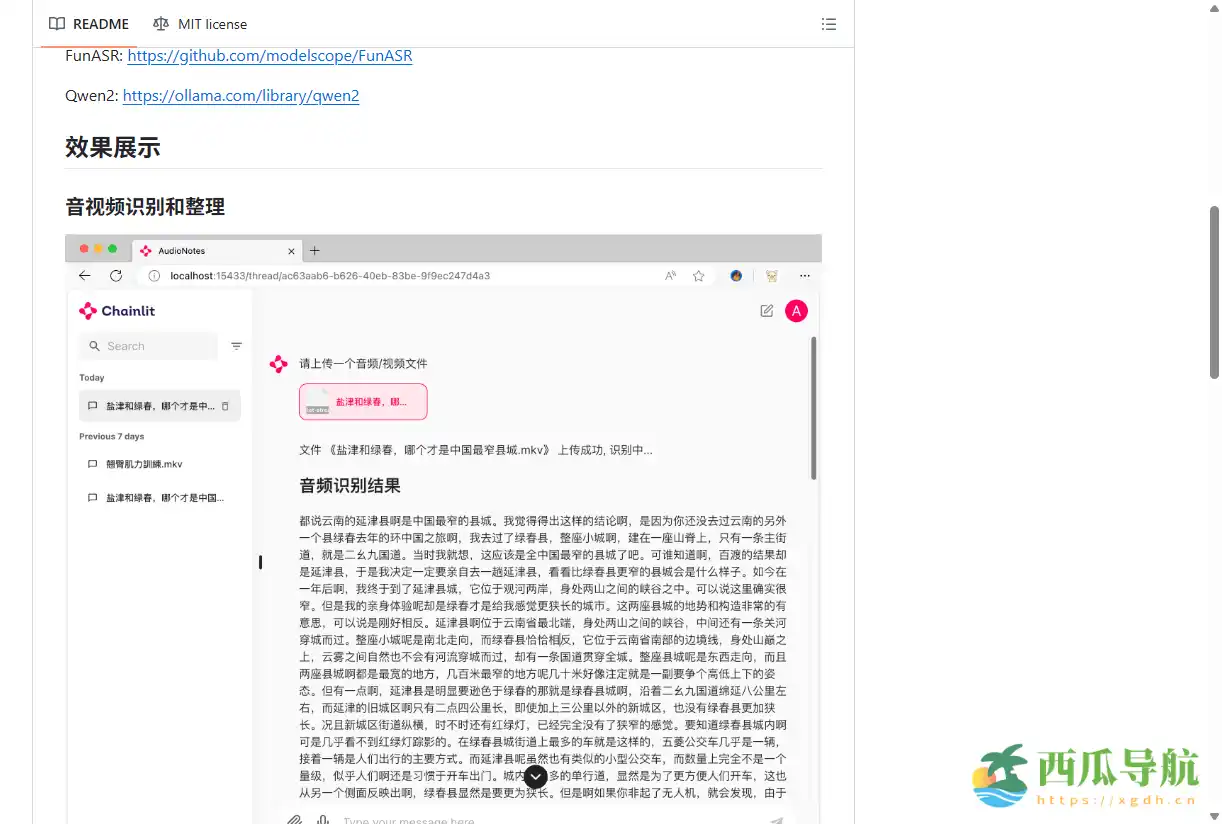Click the browser profile avatar icon

point(736,275)
